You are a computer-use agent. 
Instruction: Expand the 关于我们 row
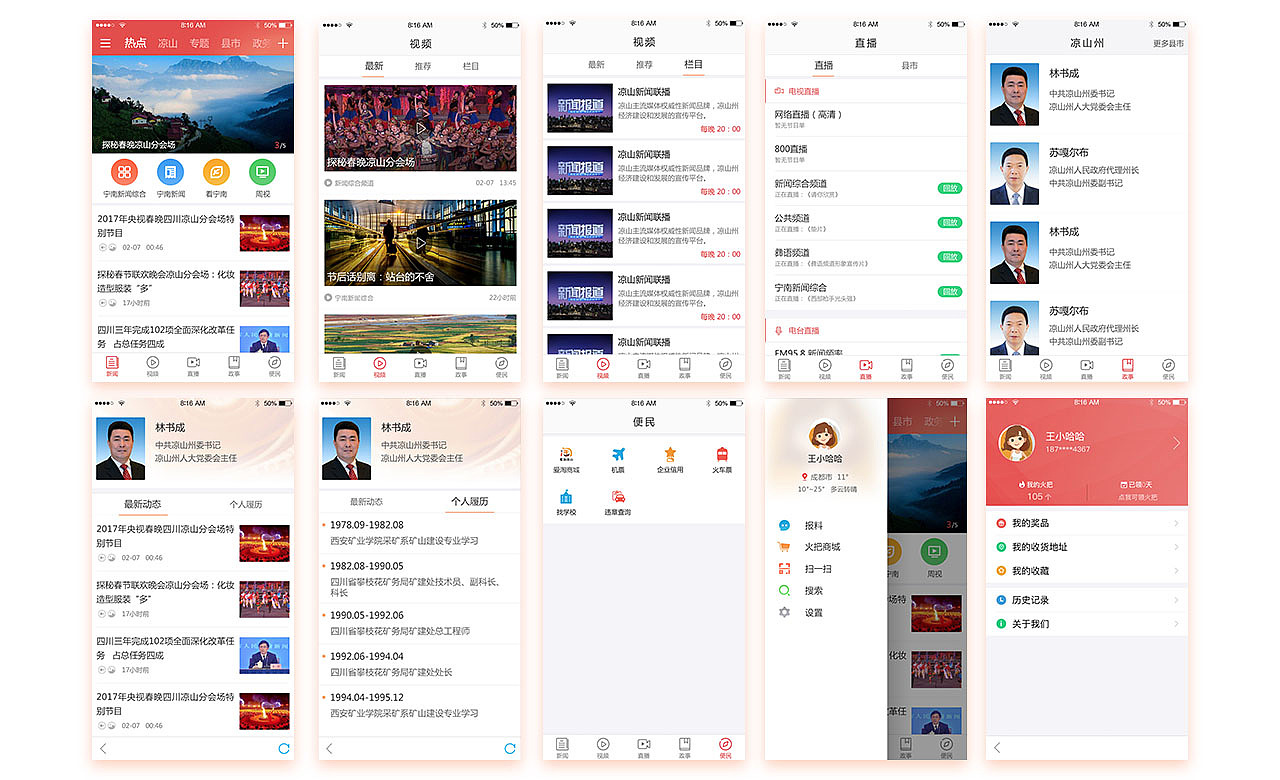[x=1087, y=622]
